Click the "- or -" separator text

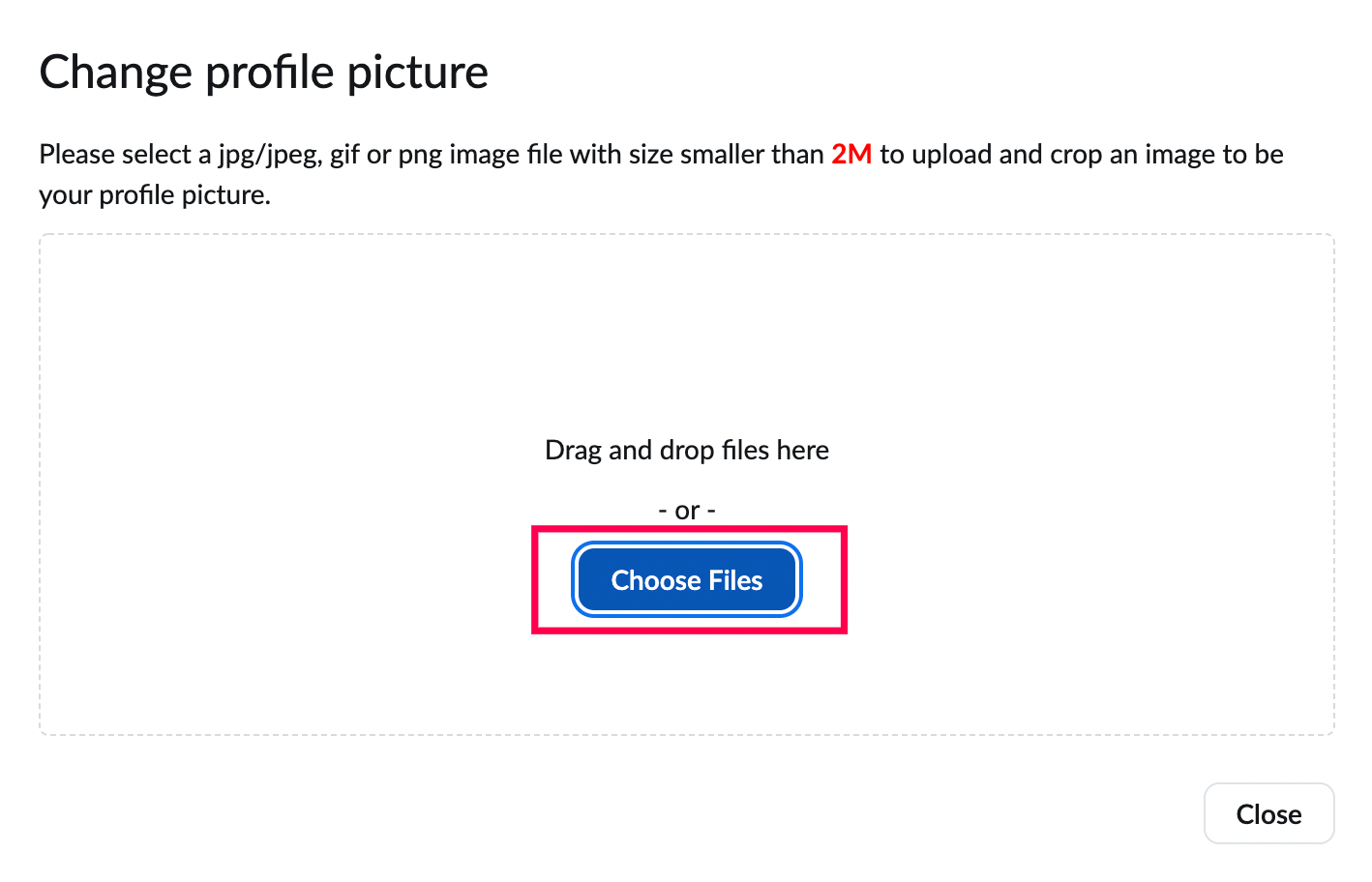pyautogui.click(x=687, y=511)
